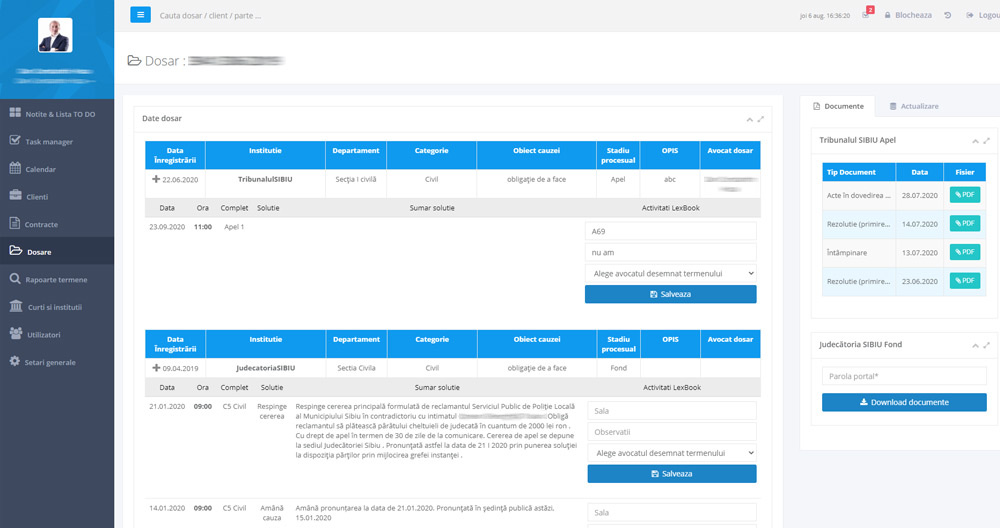Go to Calendar in the sidebar
Screen dimensions: 1000x528
40,169
